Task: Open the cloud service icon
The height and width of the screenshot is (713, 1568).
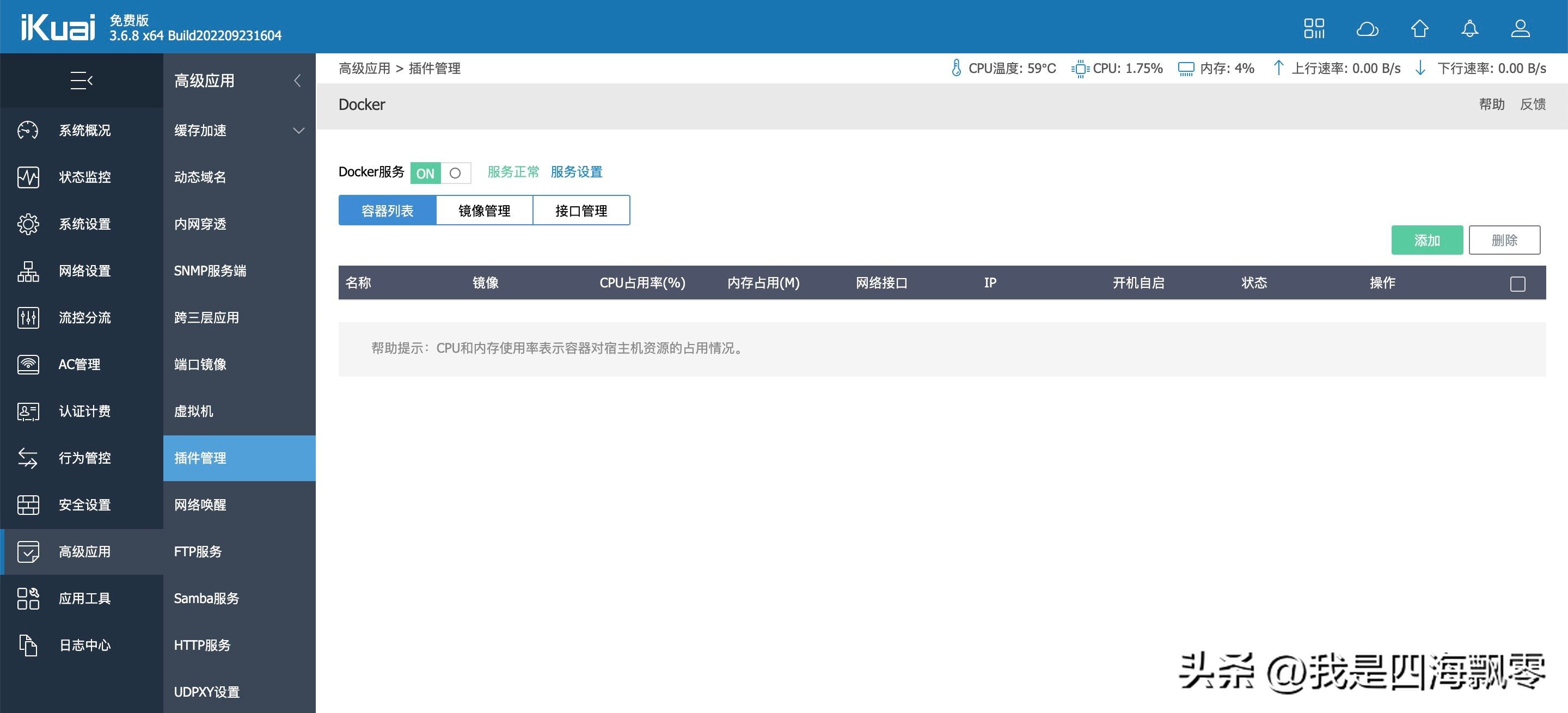Action: point(1367,28)
